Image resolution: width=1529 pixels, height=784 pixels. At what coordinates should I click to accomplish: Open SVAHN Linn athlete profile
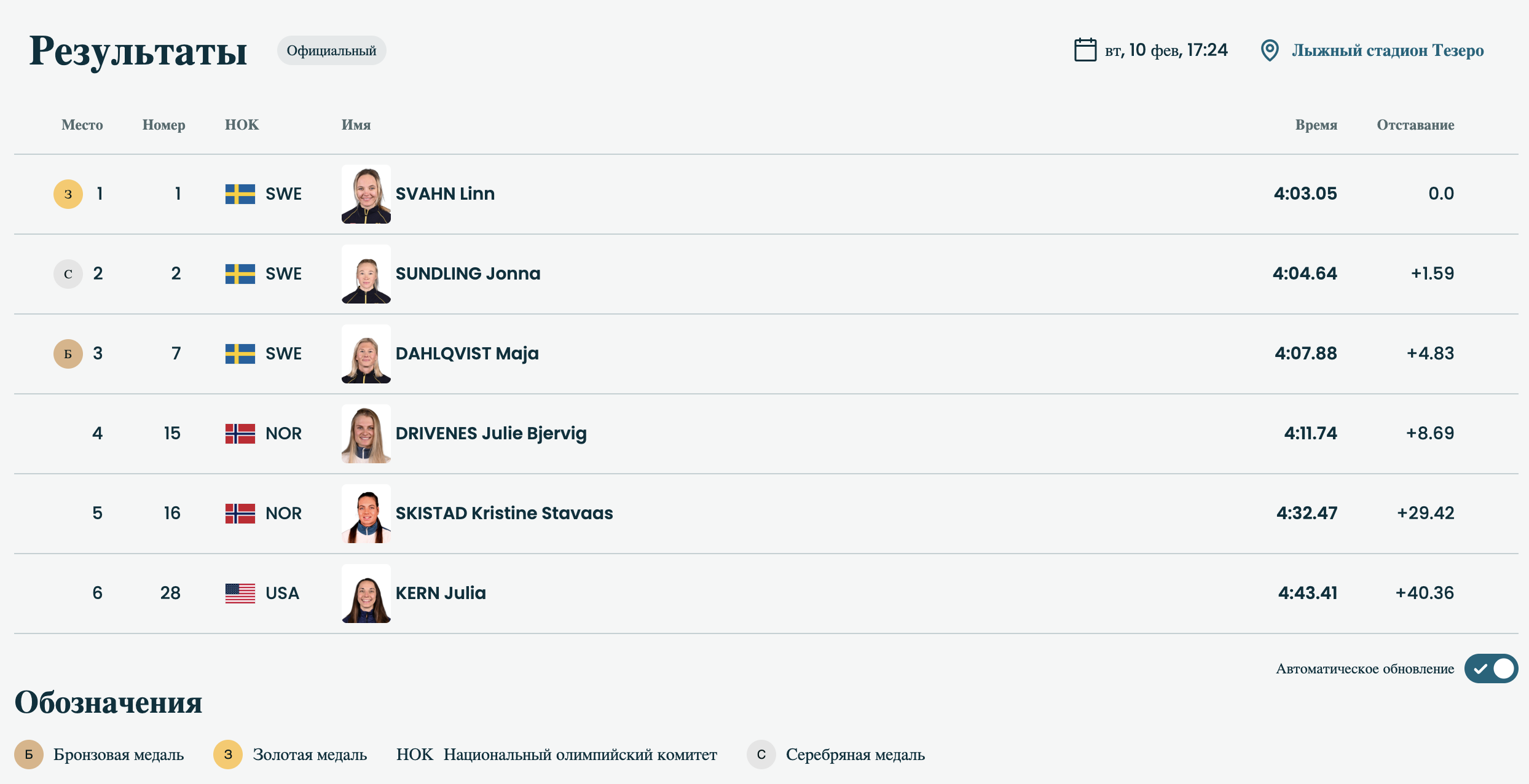pyautogui.click(x=445, y=194)
